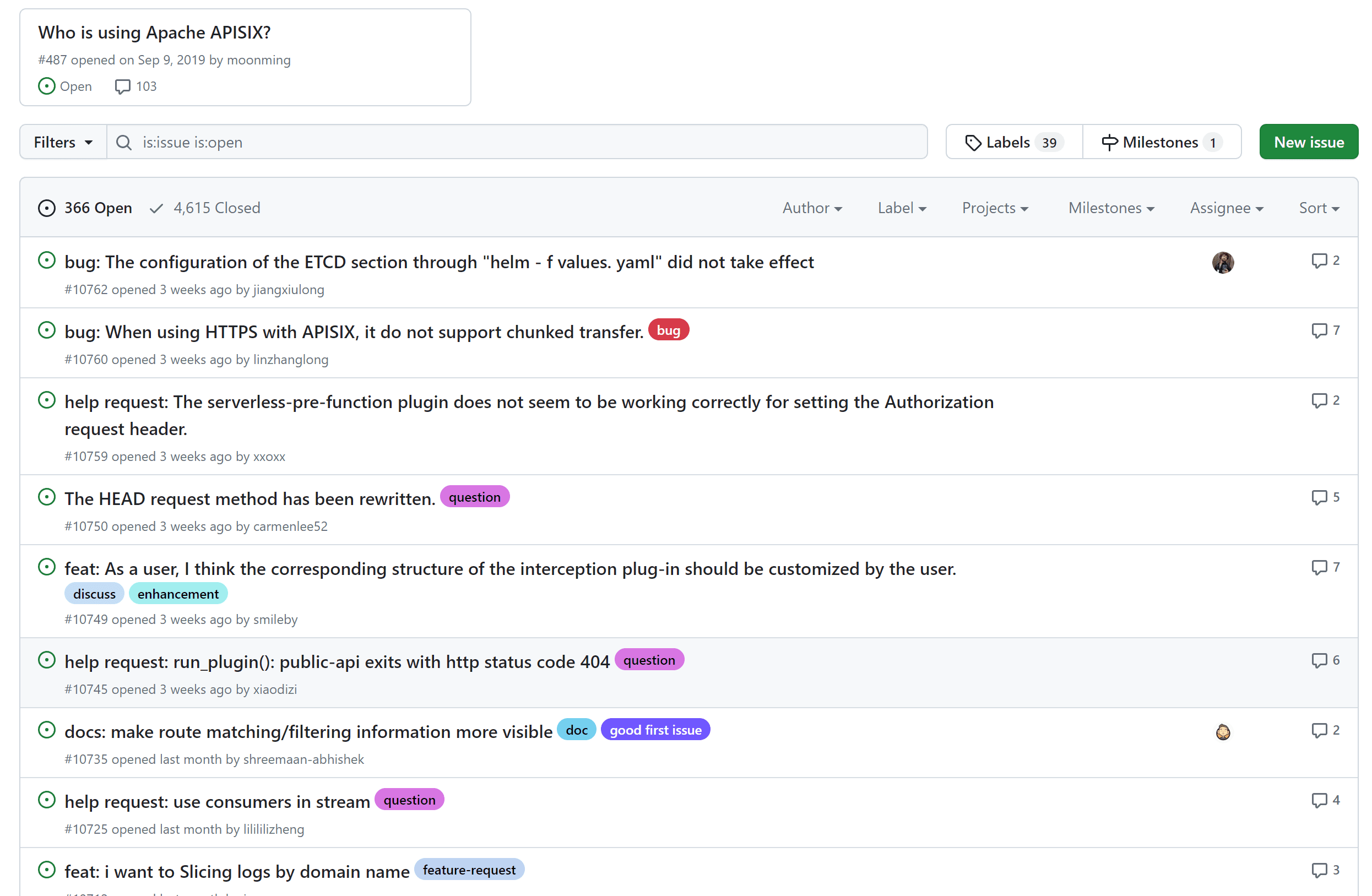Click the open status icon of issue #10735
This screenshot has width=1372, height=896.
pos(47,730)
